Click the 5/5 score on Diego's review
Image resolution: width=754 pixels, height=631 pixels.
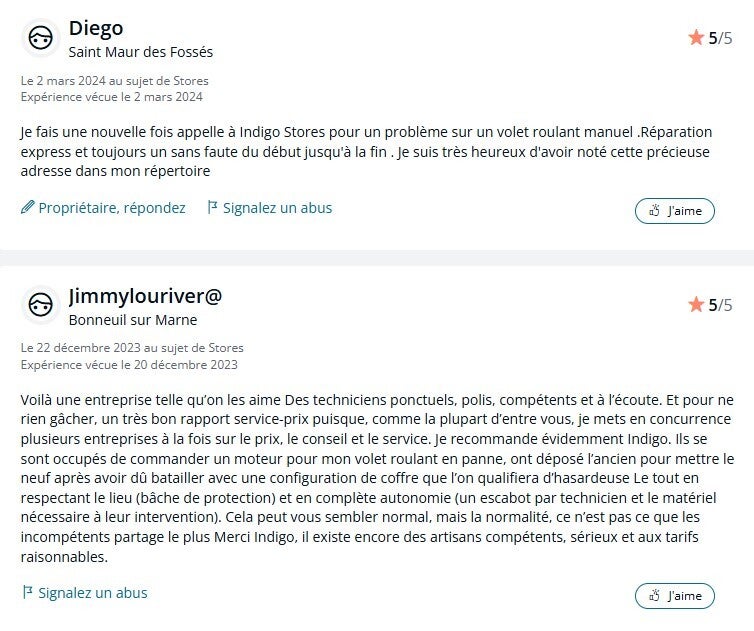tap(720, 38)
